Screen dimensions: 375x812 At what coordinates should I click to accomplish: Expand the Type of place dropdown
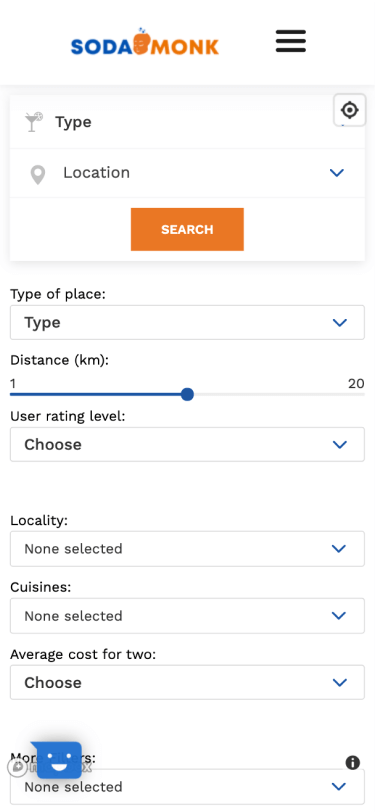click(x=188, y=322)
